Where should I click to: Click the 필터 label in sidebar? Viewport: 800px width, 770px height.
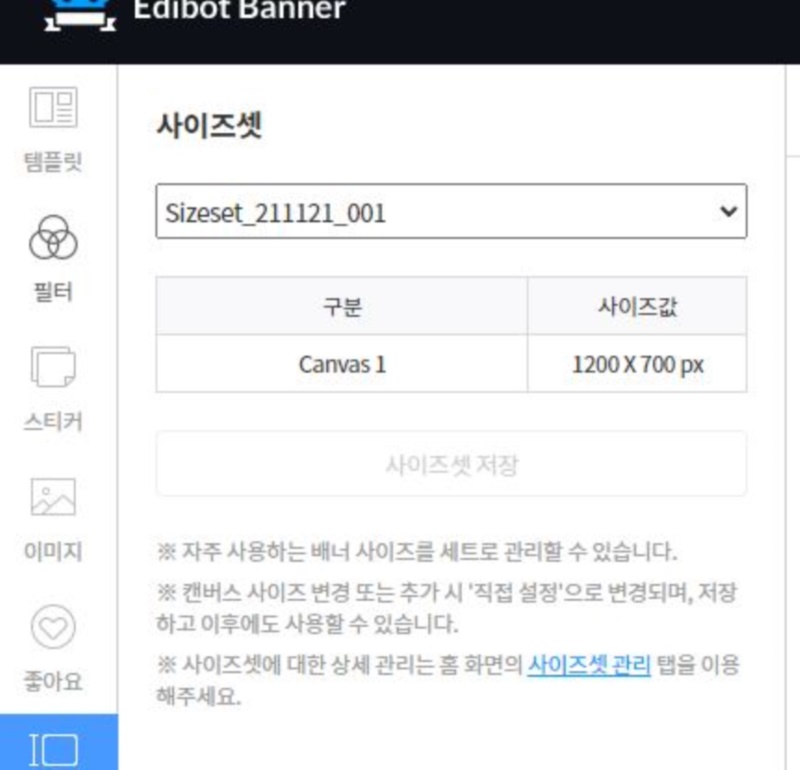pyautogui.click(x=53, y=292)
